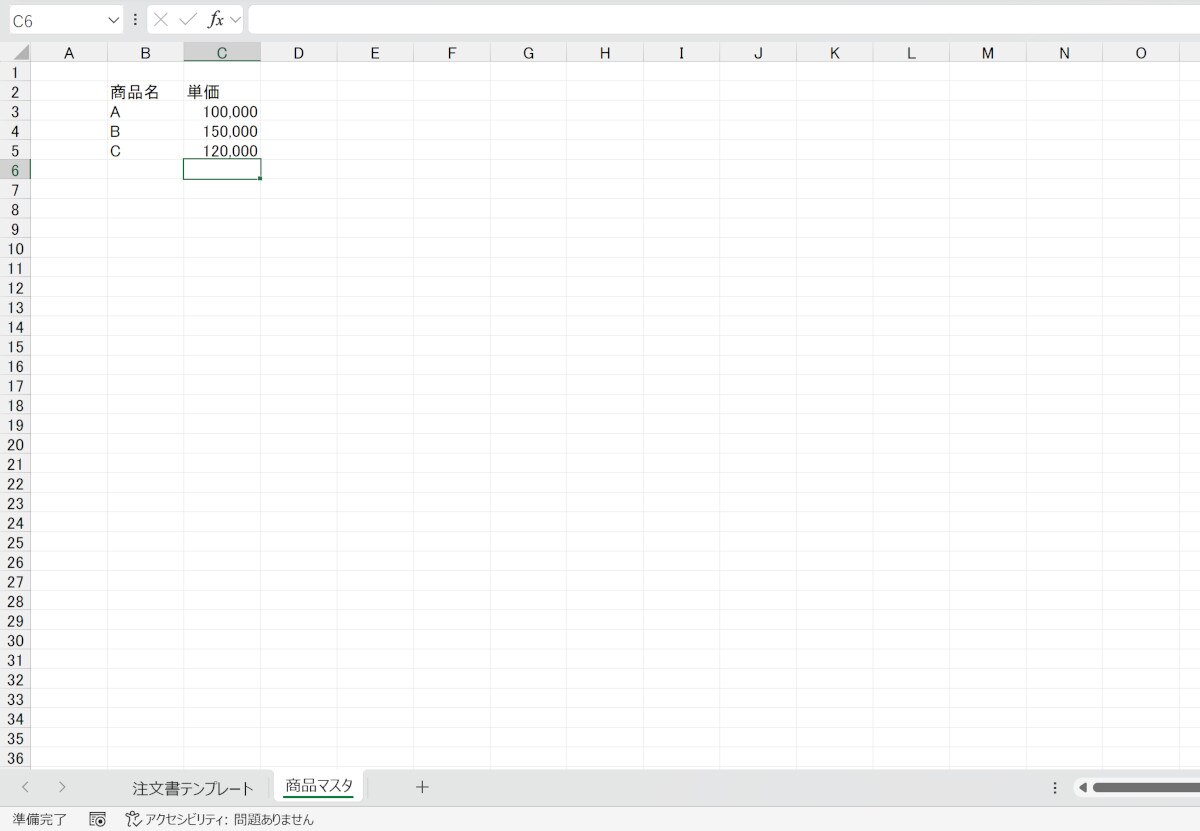Click the Select All triangle corner
The height and width of the screenshot is (831, 1200).
coord(19,53)
